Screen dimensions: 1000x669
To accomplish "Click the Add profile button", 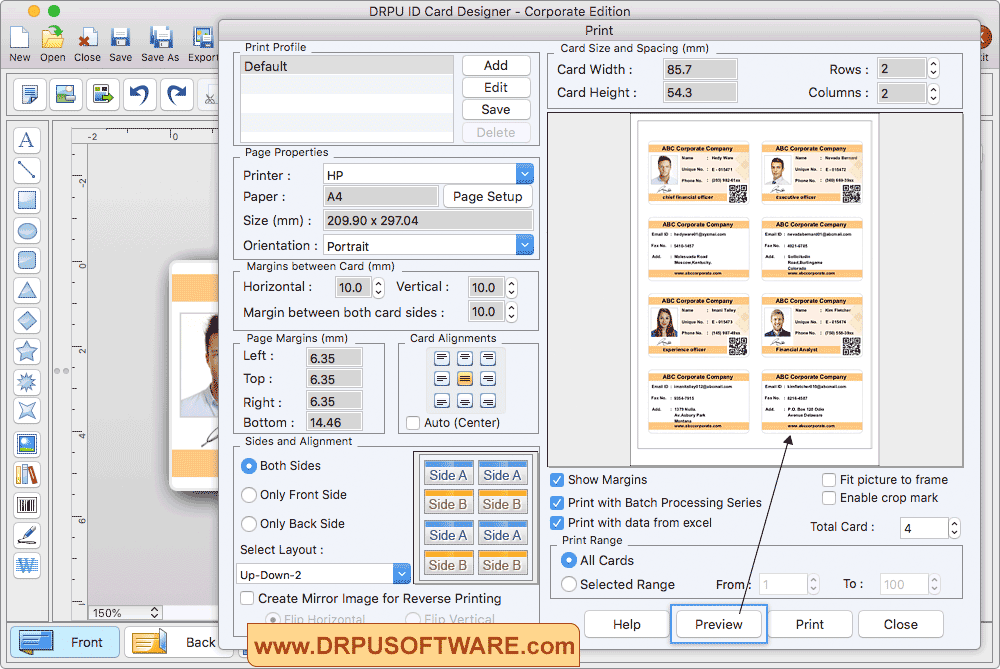I will pyautogui.click(x=496, y=65).
